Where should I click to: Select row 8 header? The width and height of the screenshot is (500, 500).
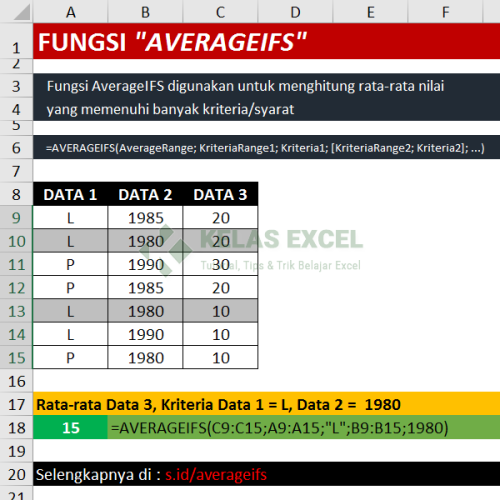click(16, 194)
